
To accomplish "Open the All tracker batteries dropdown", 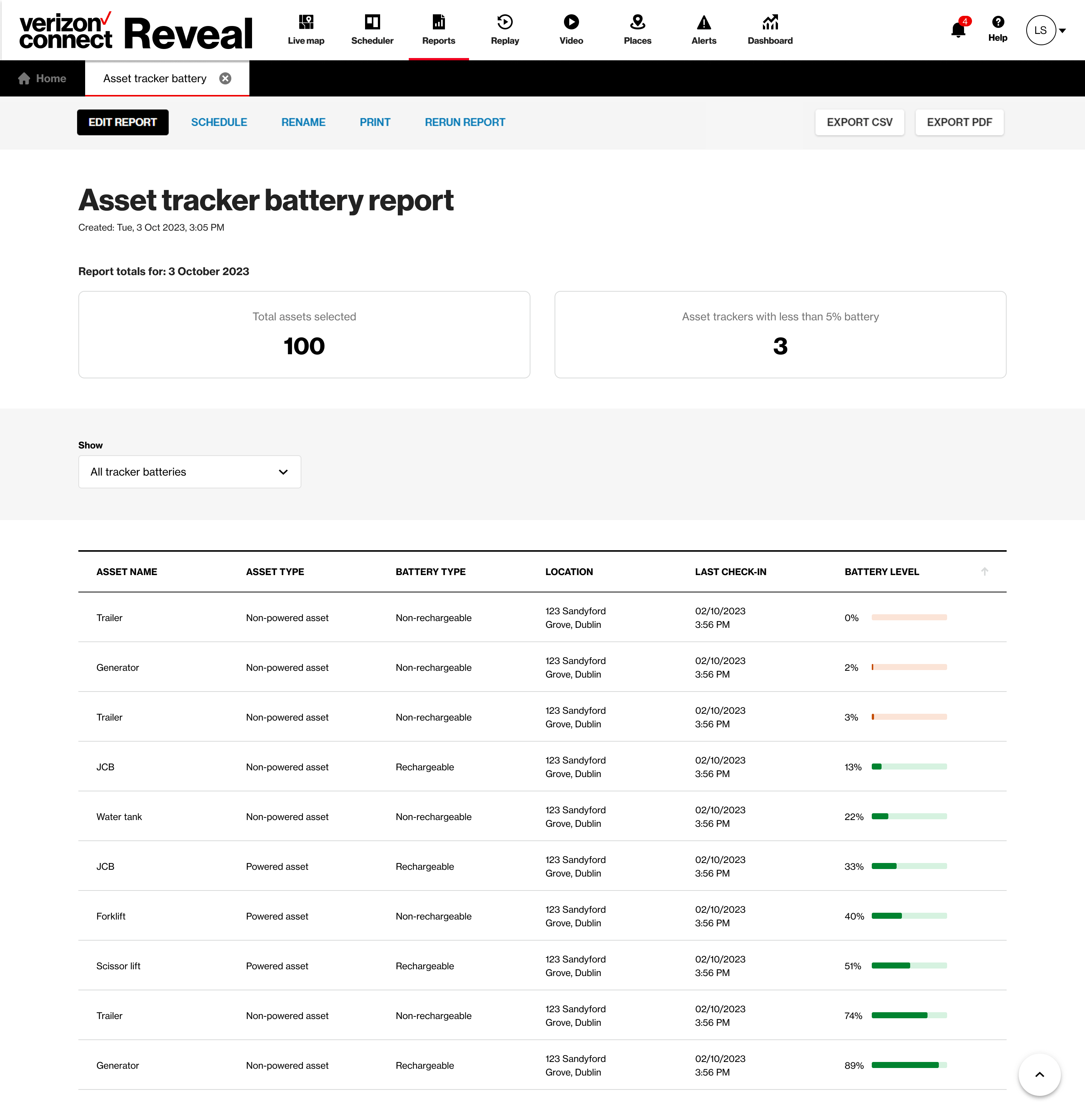I will pos(190,472).
